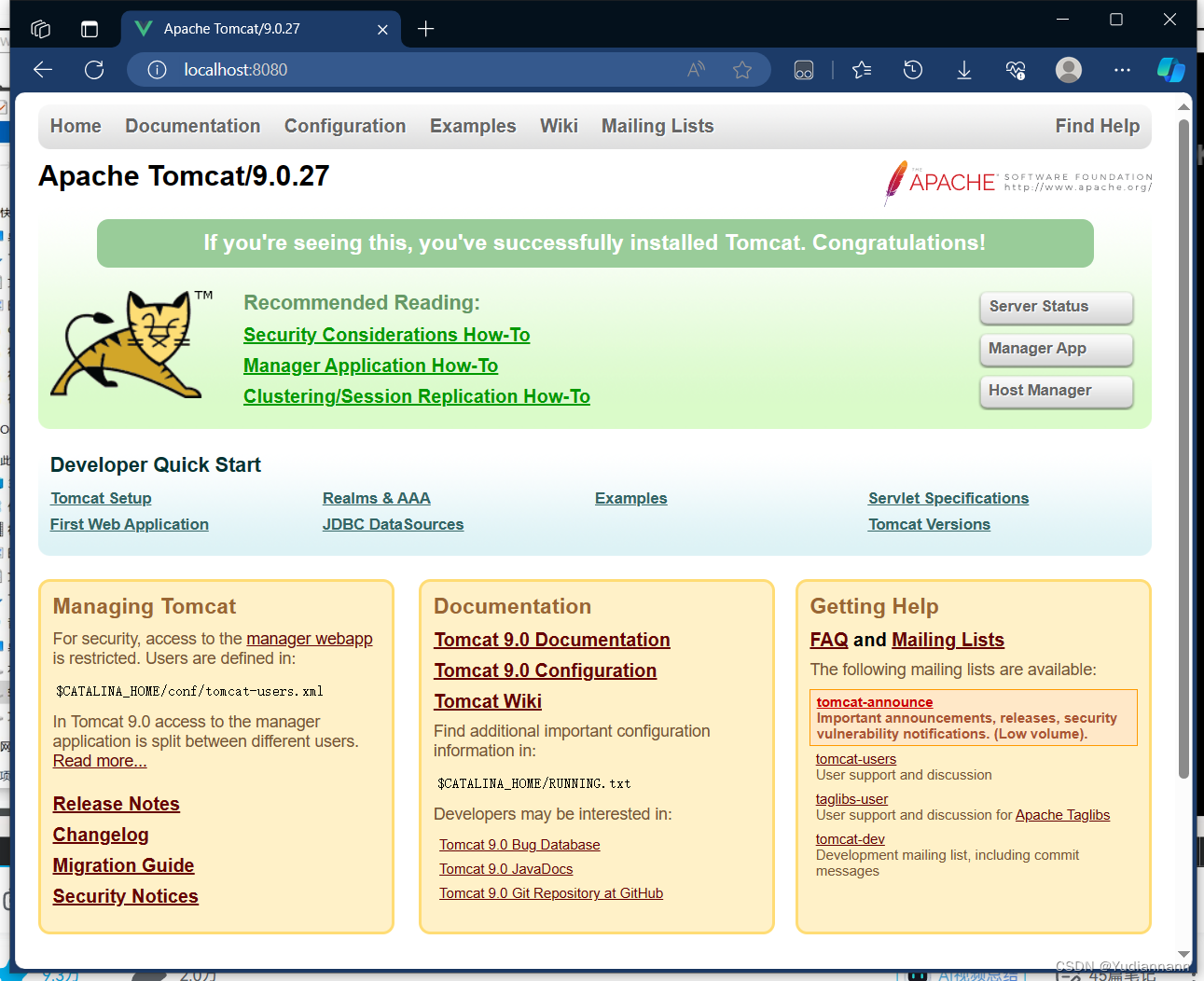
Task: Open Release Notes link
Action: 117,804
